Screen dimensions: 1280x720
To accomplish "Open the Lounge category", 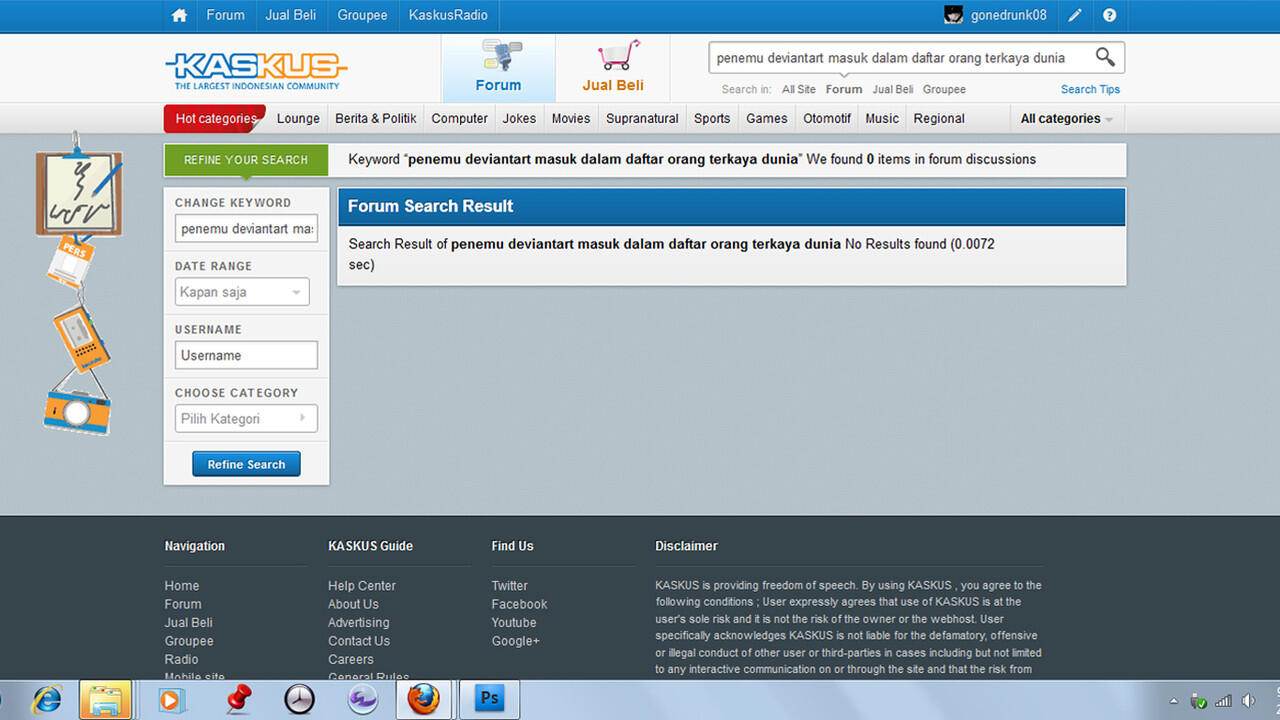I will click(x=298, y=118).
